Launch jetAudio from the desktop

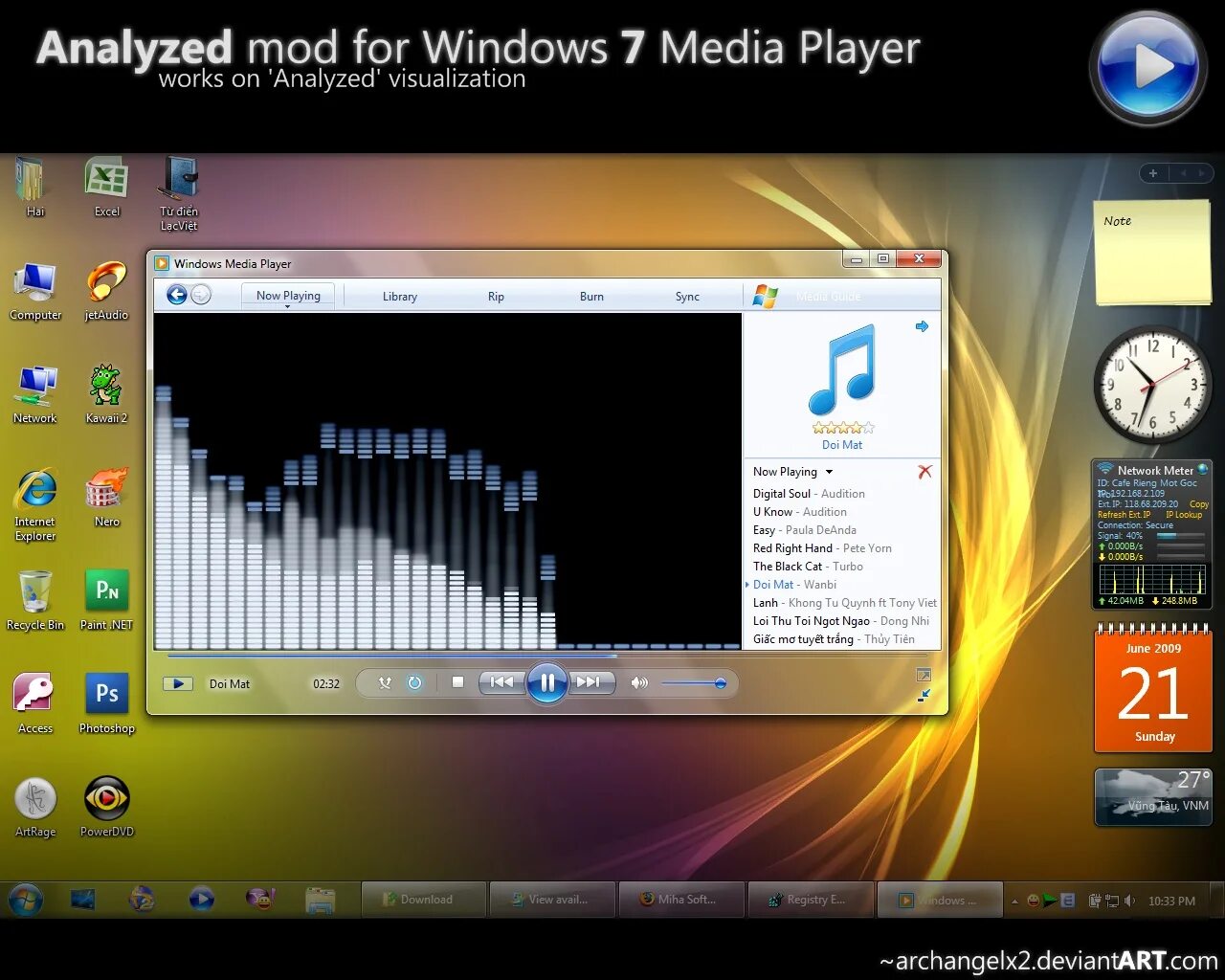(106, 292)
